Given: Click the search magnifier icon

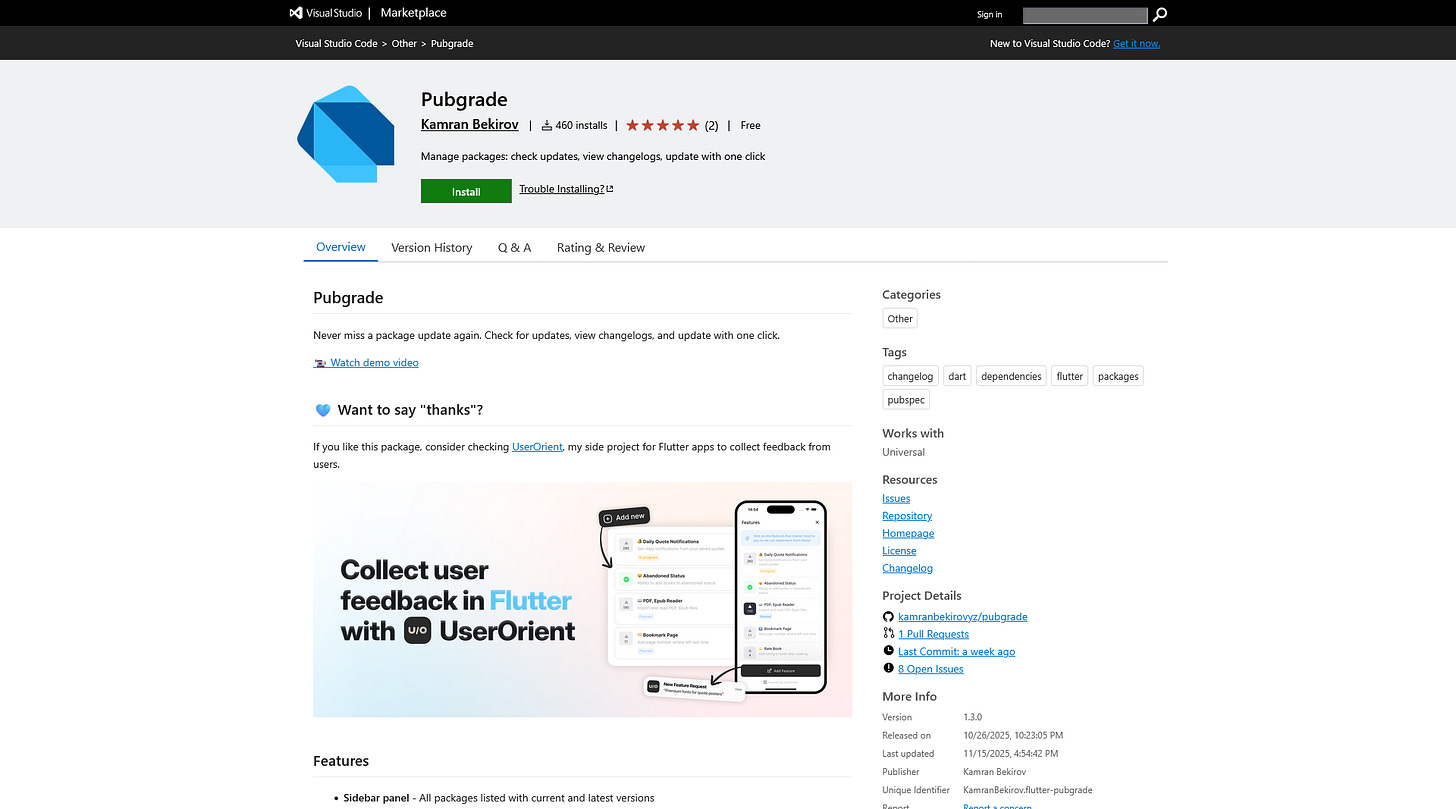Looking at the screenshot, I should (1160, 14).
